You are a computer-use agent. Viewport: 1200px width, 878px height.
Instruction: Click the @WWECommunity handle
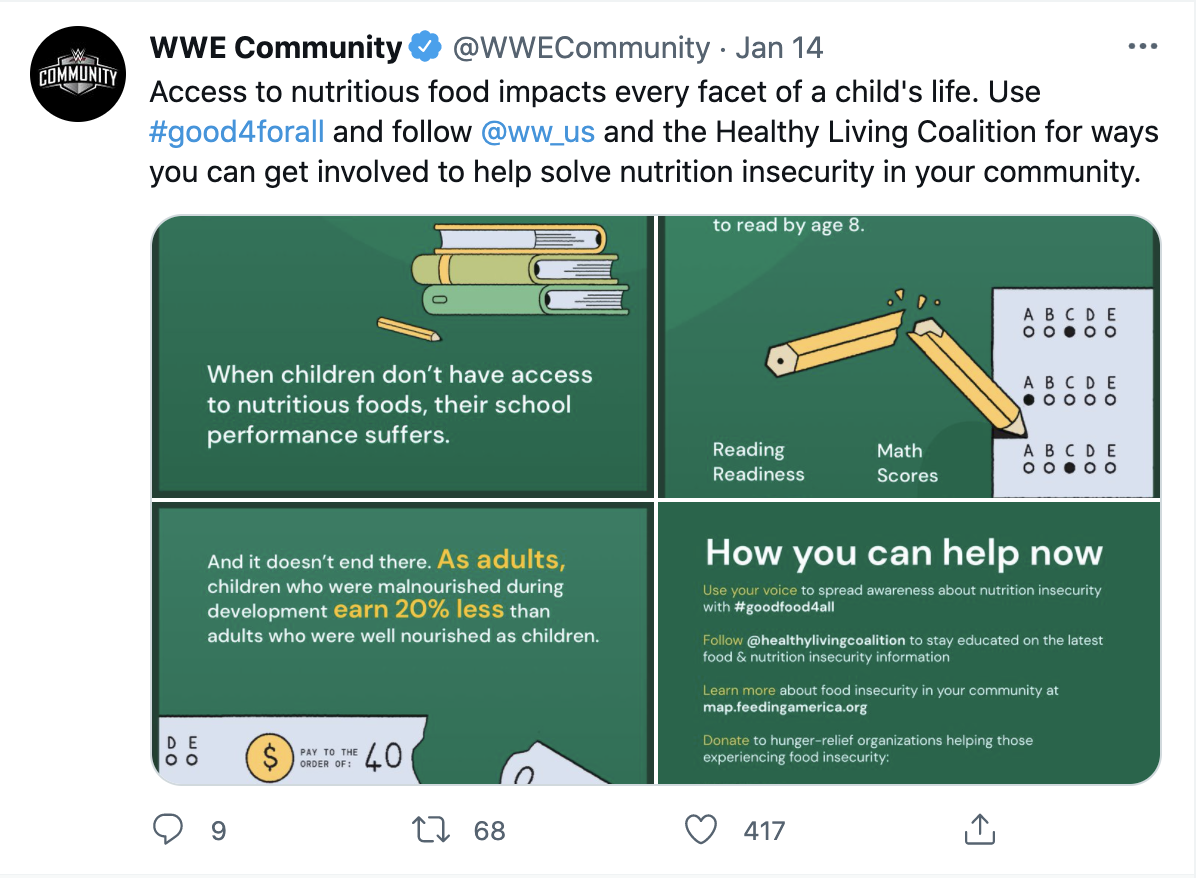(581, 47)
